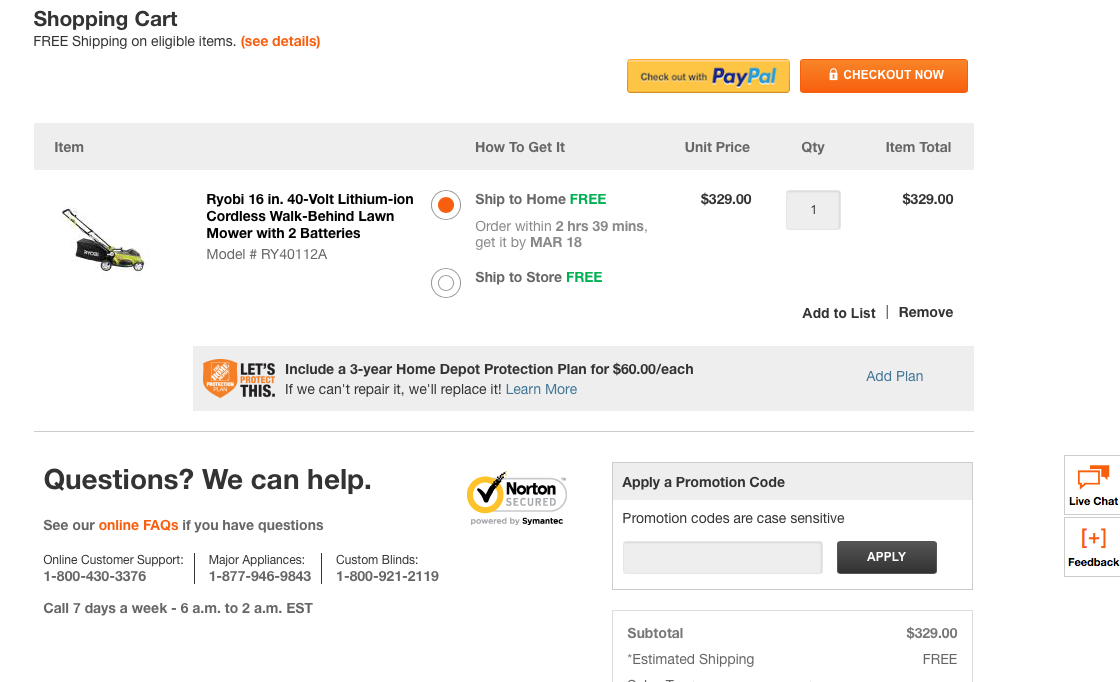
Task: Remove the Ryobi mower from the cart
Action: click(x=925, y=312)
